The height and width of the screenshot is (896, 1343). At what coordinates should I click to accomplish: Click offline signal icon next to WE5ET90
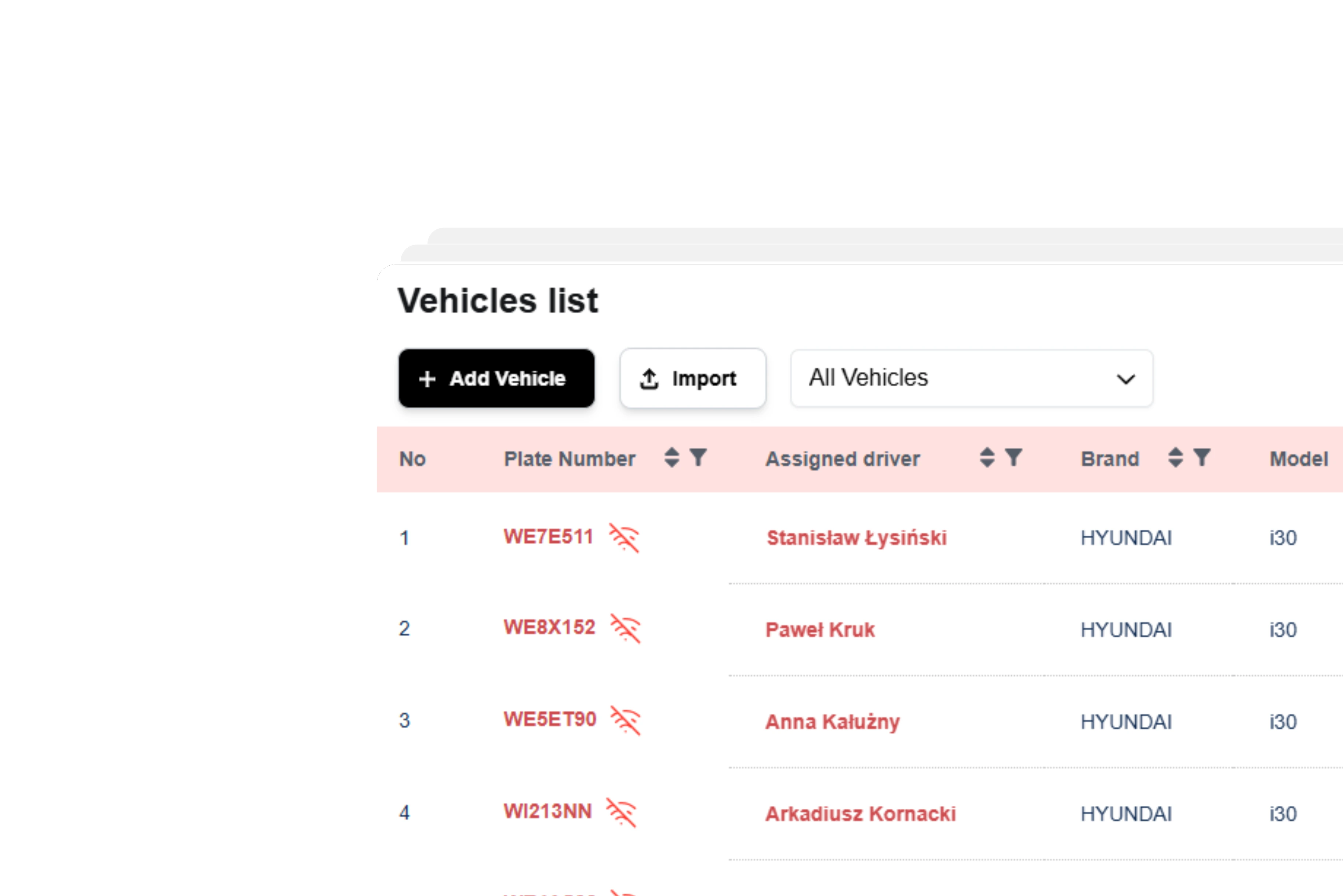click(x=626, y=721)
